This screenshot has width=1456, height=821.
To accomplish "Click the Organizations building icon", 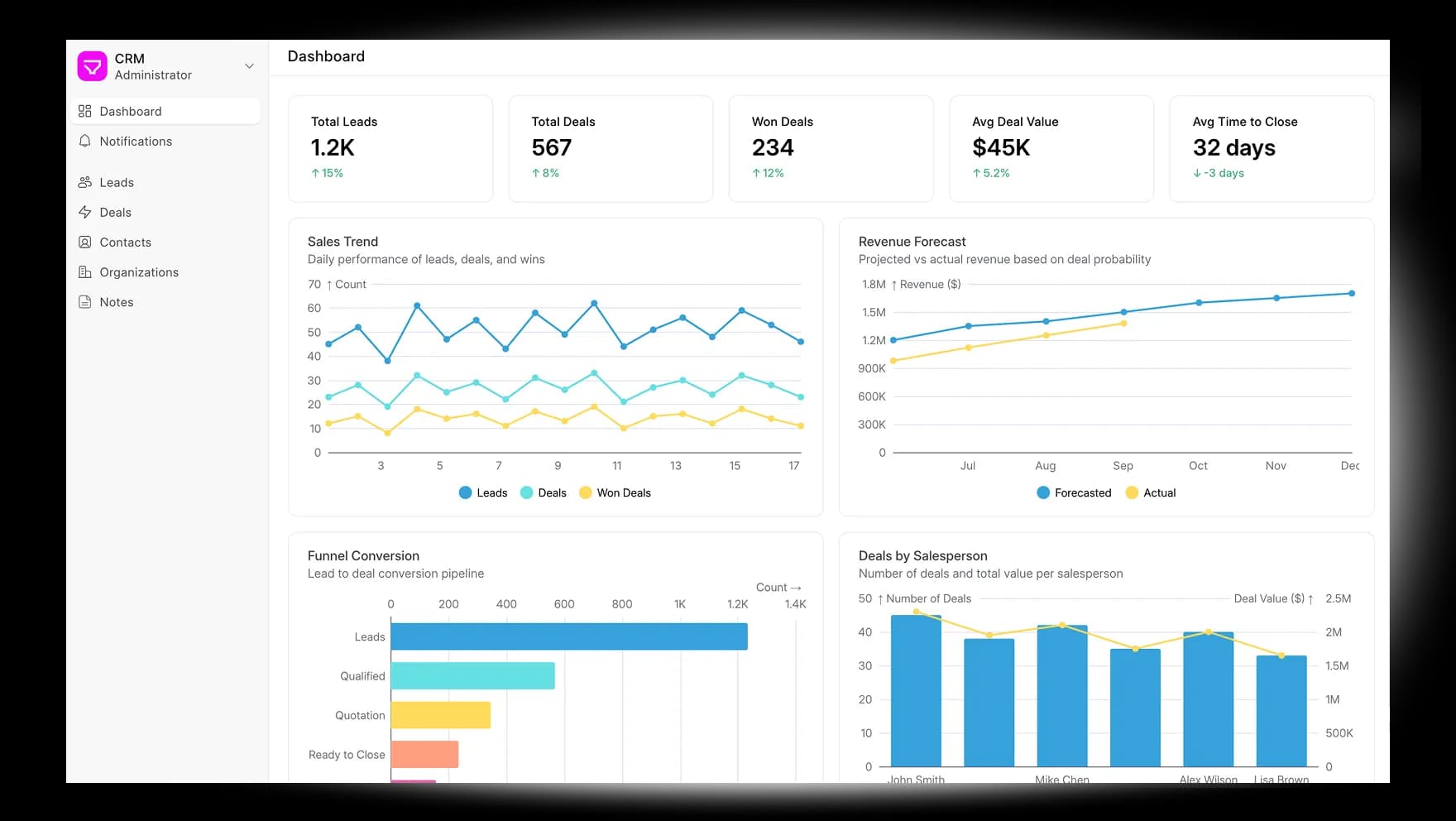I will tap(84, 272).
